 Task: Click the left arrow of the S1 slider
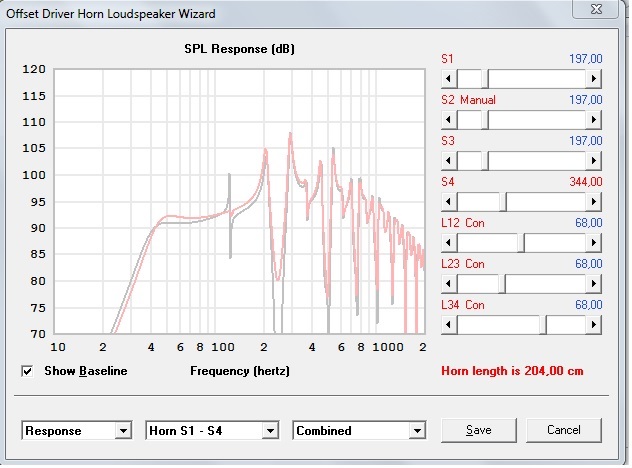point(449,79)
